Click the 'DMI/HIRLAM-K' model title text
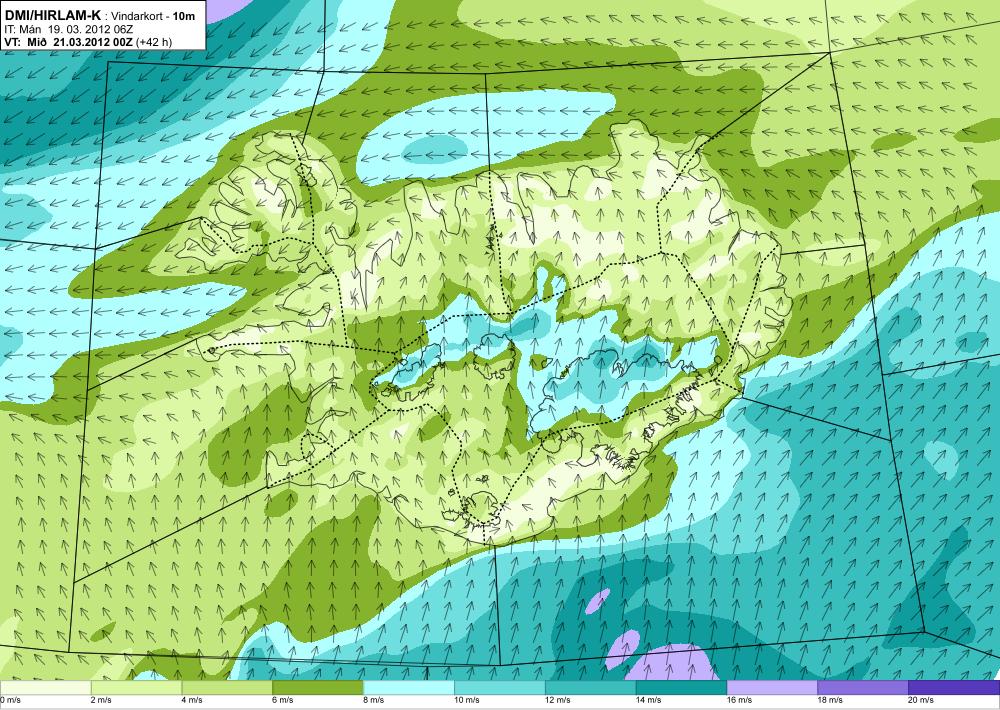 [x=52, y=15]
